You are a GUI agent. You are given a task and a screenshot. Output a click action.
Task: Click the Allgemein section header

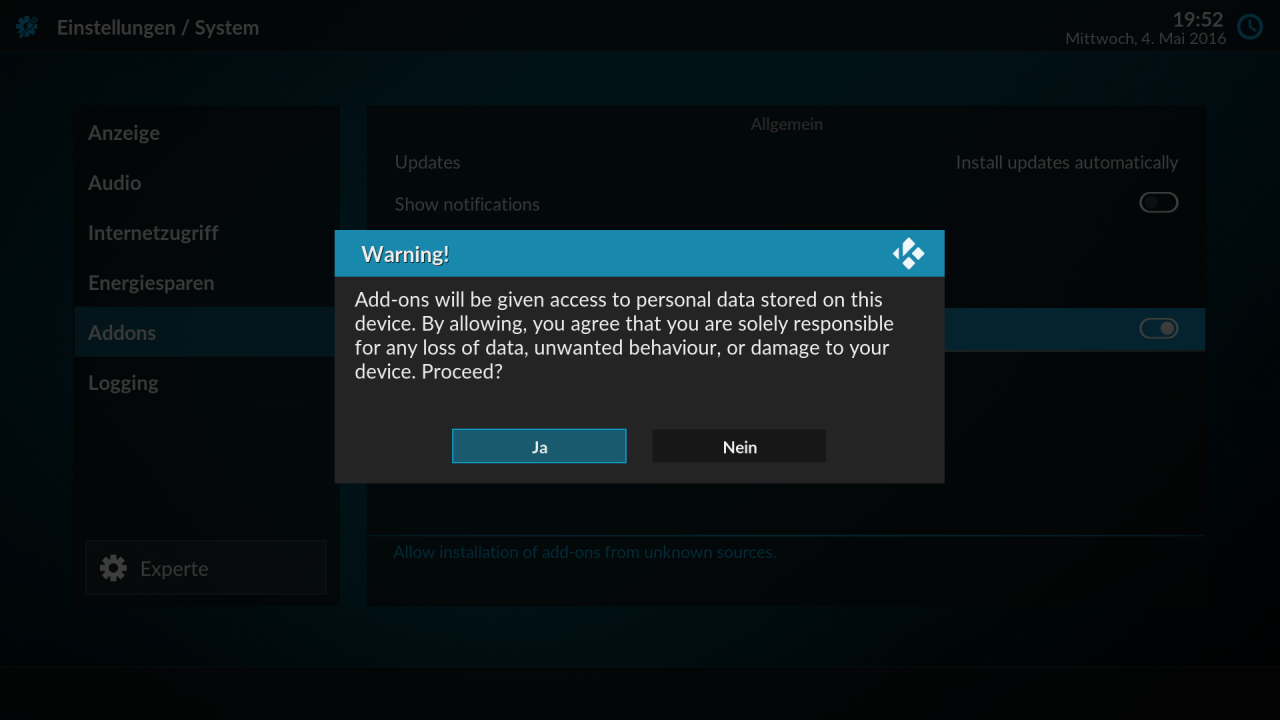[x=786, y=124]
